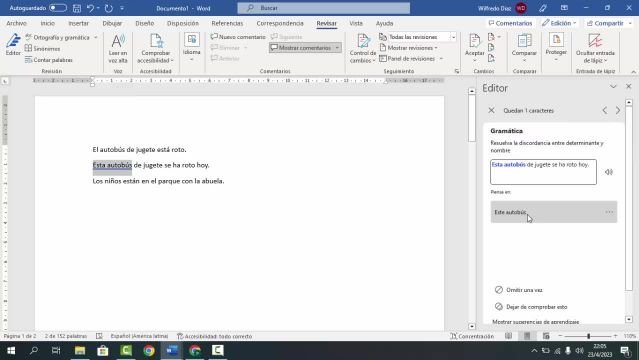Collapse the ribbon with the chevron

pyautogui.click(x=633, y=72)
